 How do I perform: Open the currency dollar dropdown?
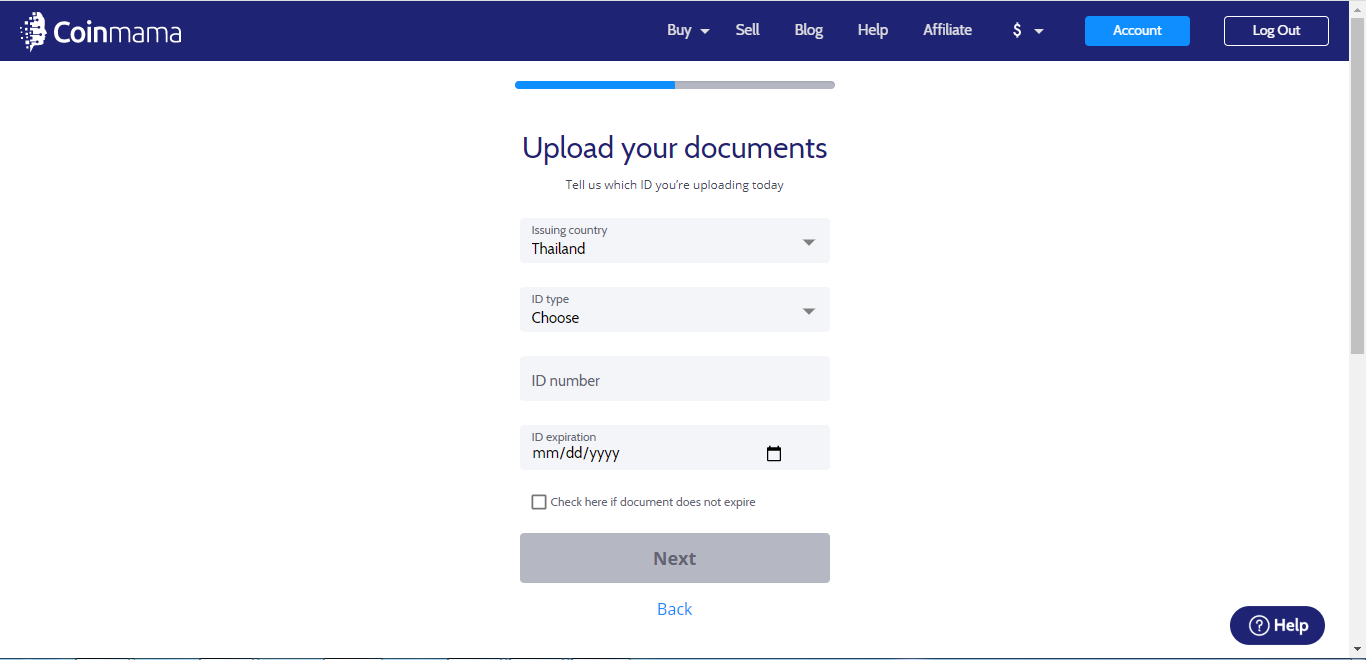click(1027, 30)
